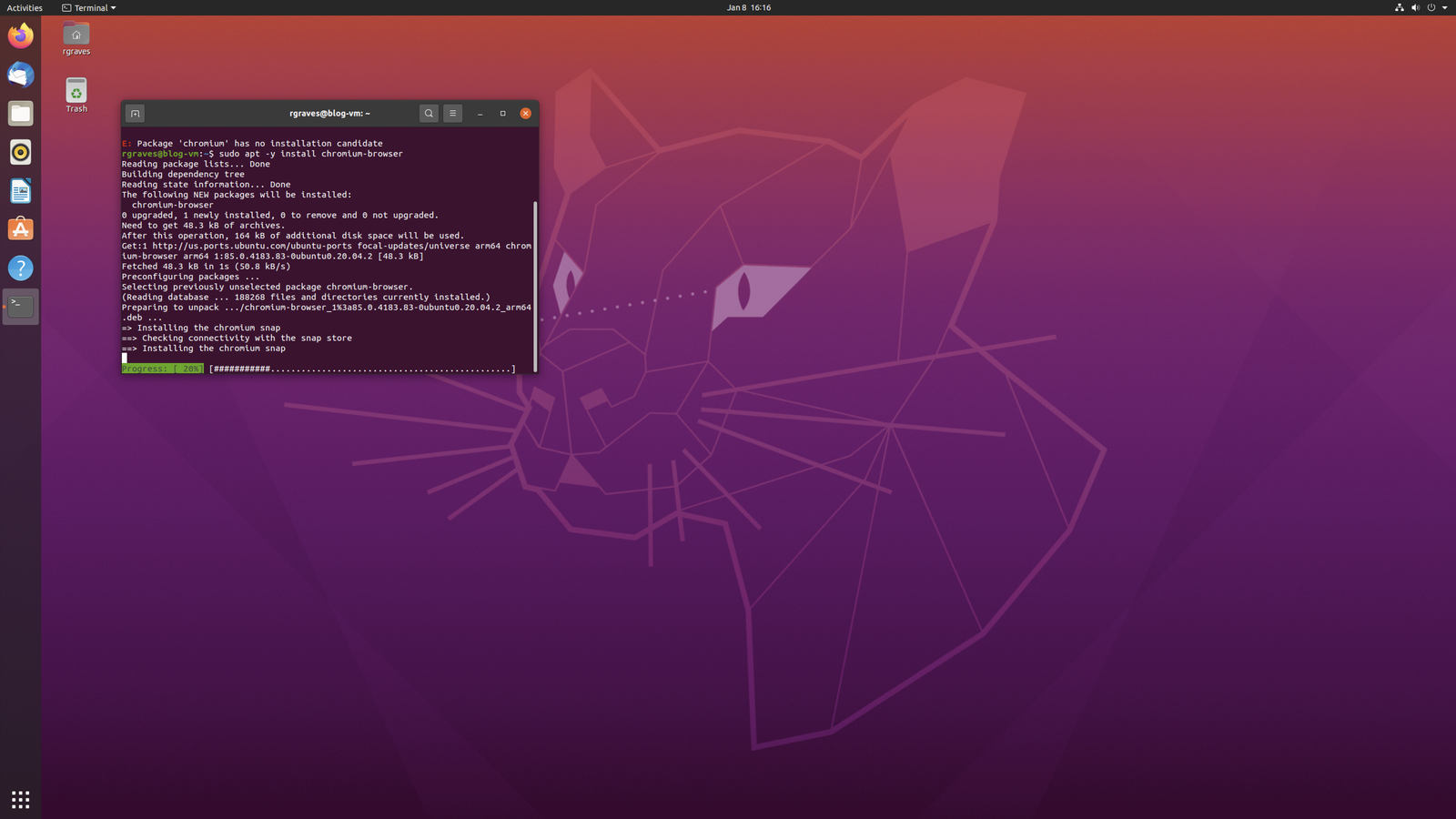
Task: Click the Activities button
Action: 25,7
